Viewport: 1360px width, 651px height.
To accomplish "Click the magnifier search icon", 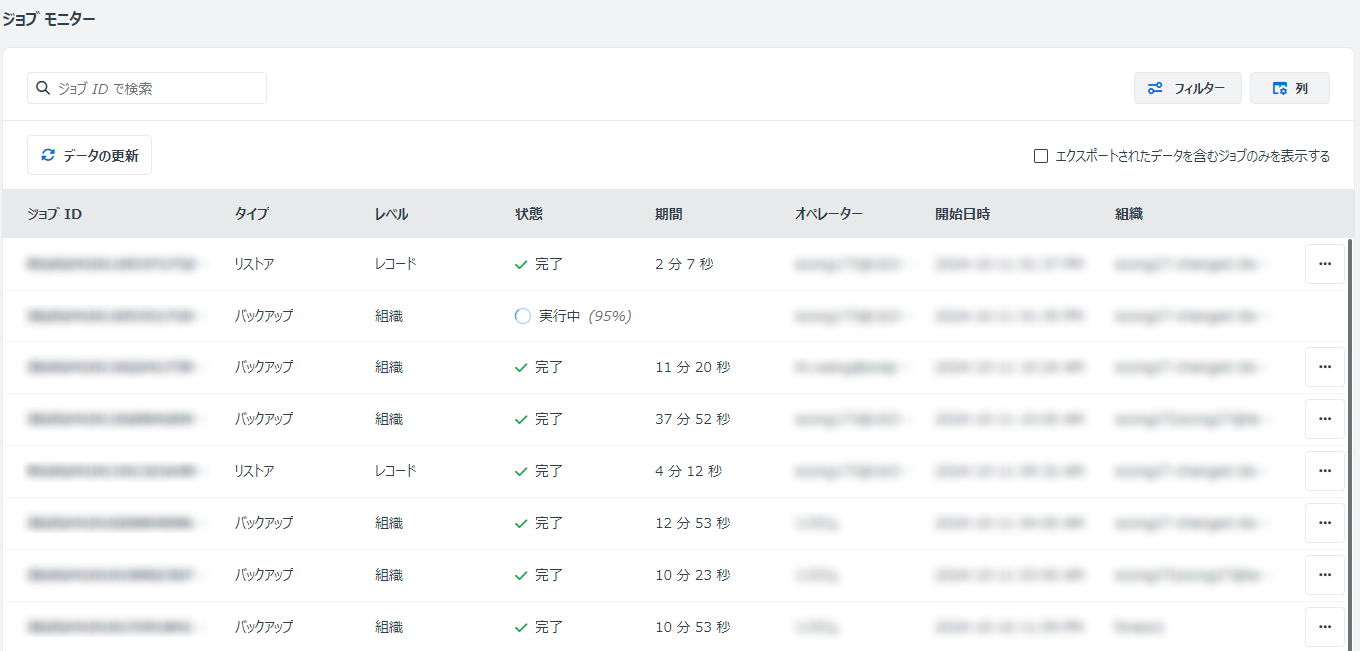I will [43, 88].
